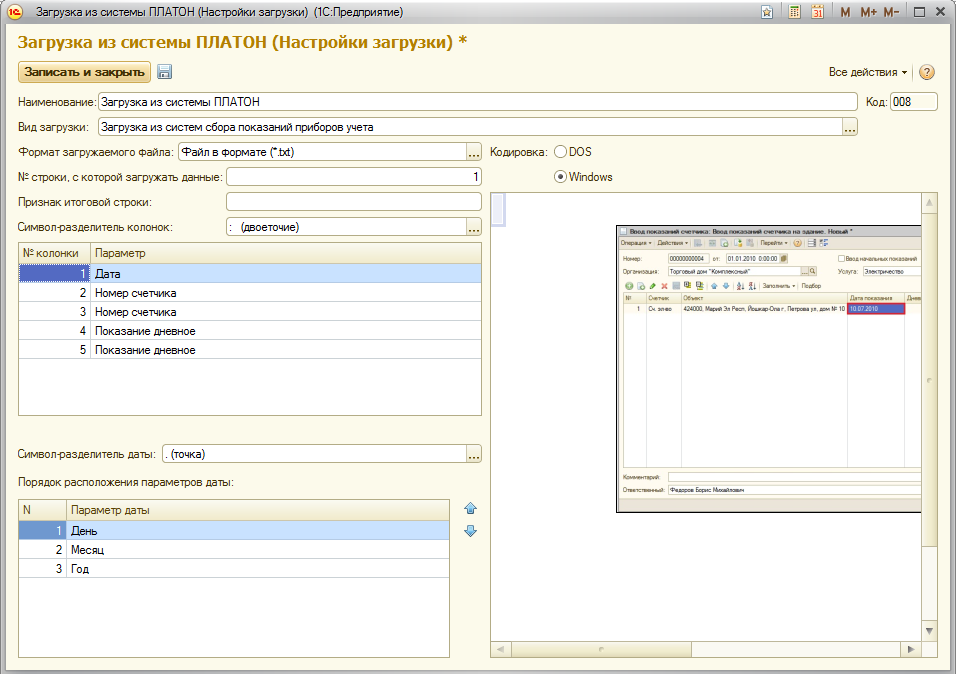This screenshot has width=956, height=674.
Task: Open selection for Формат загружаемого файла
Action: [x=474, y=152]
